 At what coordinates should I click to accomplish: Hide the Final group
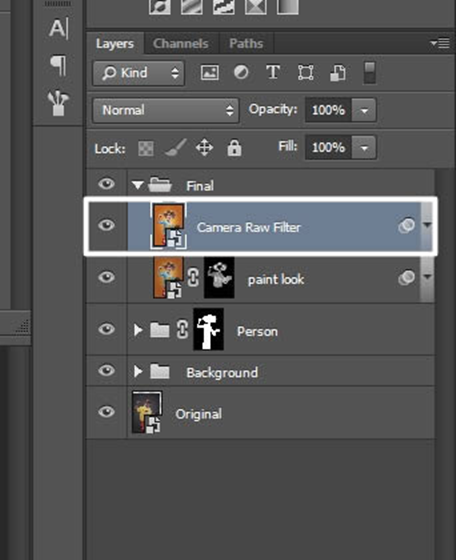pyautogui.click(x=106, y=184)
